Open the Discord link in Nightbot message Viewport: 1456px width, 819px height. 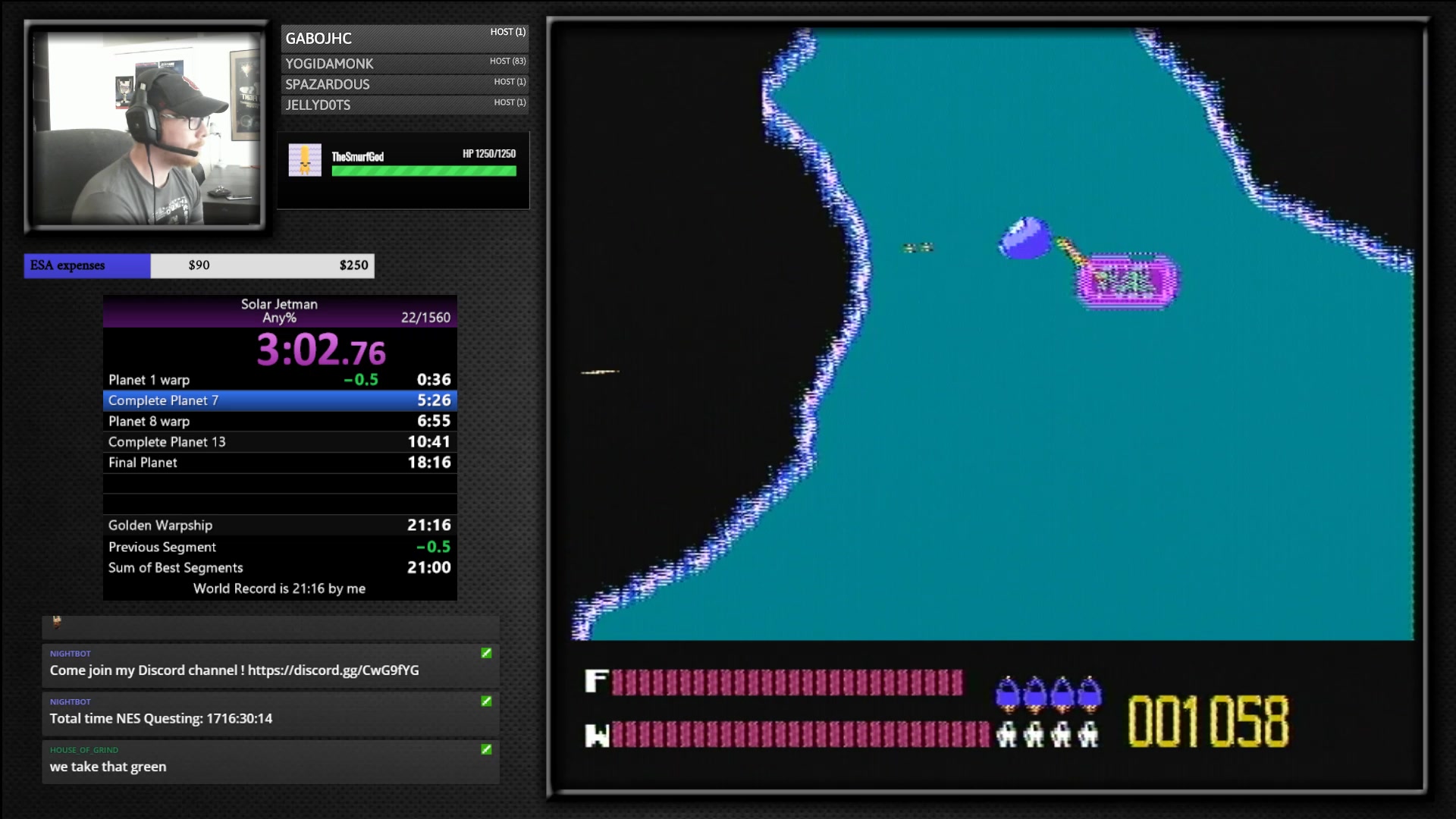(333, 670)
